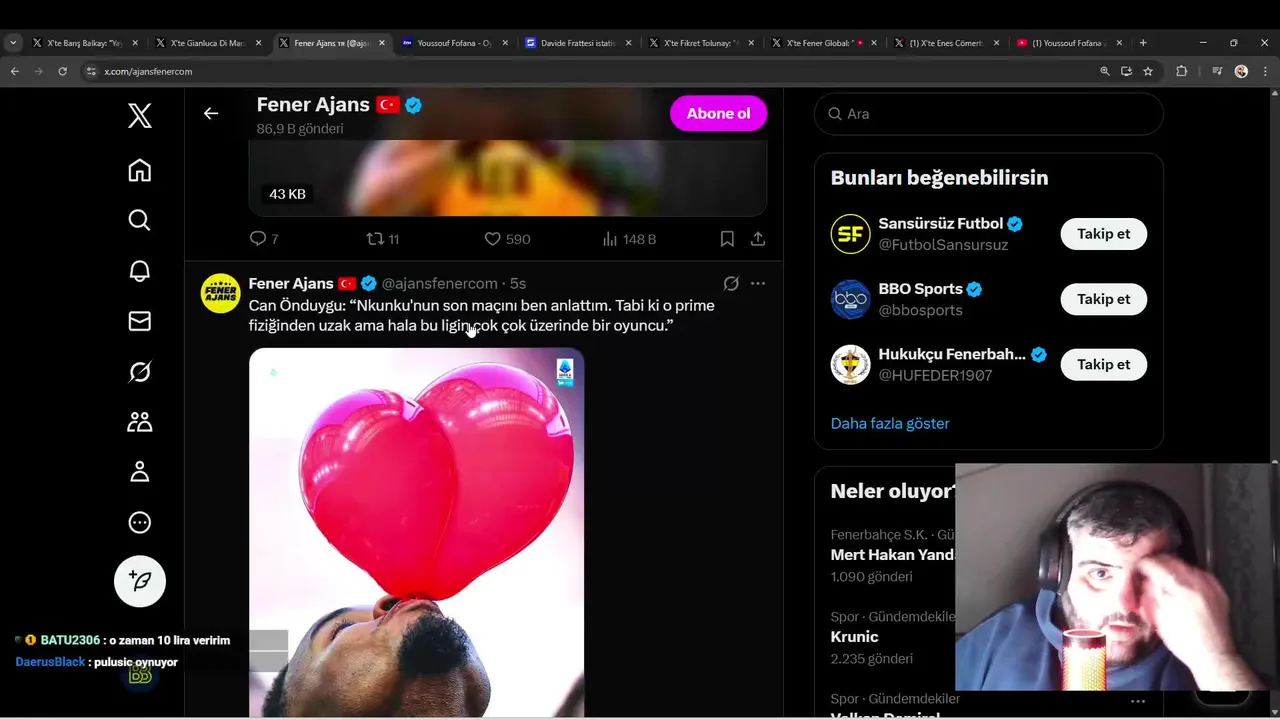The width and height of the screenshot is (1280, 720).
Task: Click the Abone ol subscribe button
Action: pyautogui.click(x=718, y=113)
